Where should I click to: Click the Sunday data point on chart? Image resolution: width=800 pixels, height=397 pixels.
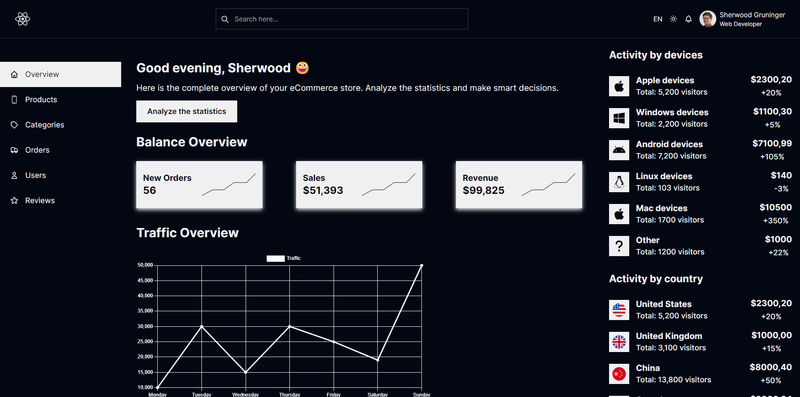tap(421, 265)
